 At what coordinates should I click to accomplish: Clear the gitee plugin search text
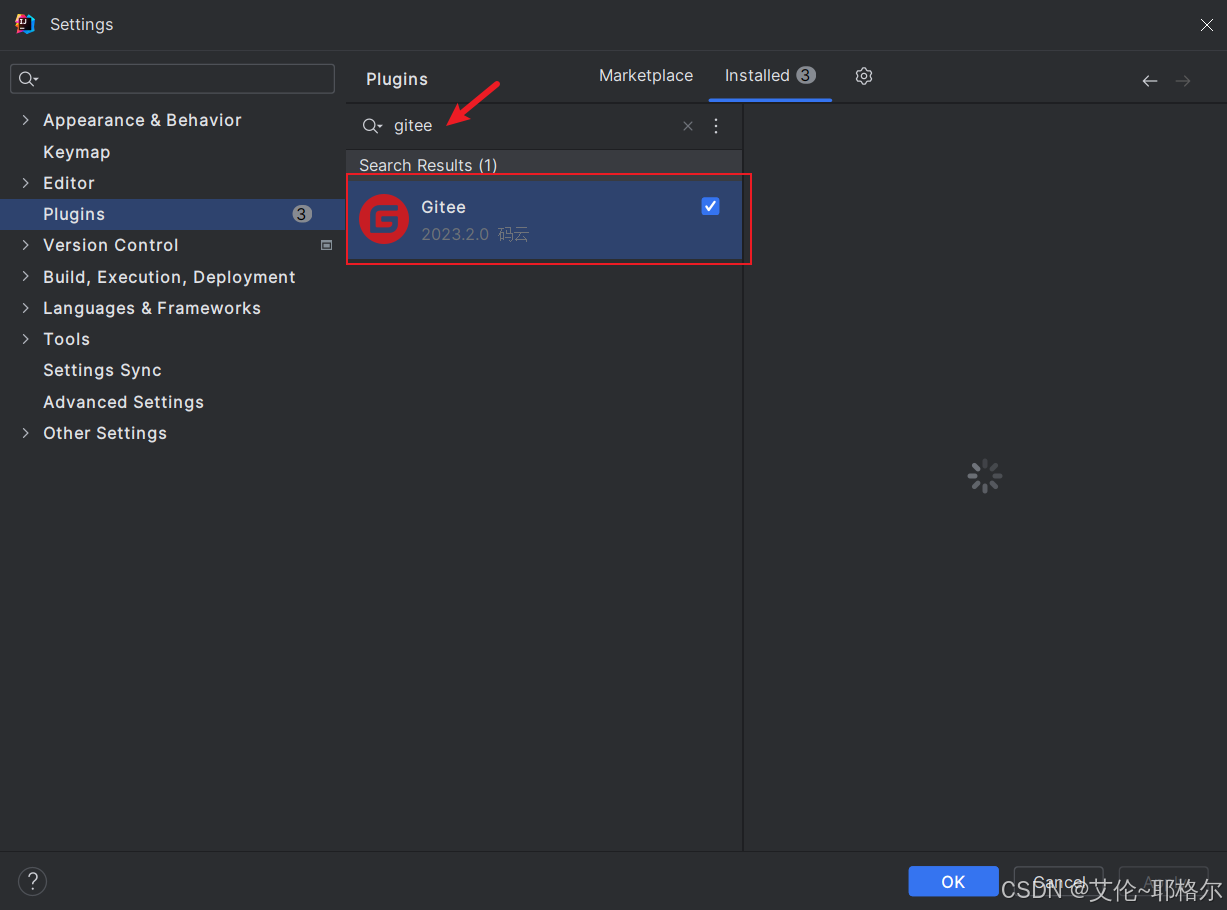(688, 126)
